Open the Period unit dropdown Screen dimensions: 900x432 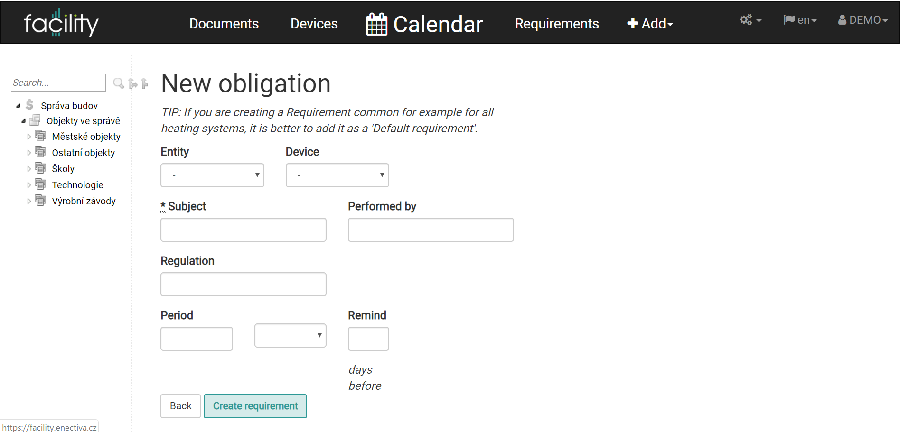(290, 336)
